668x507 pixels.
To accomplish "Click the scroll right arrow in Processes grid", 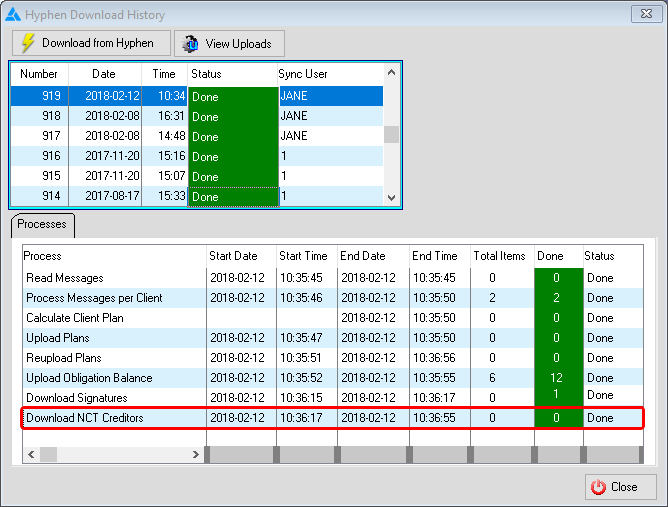I will [x=195, y=454].
